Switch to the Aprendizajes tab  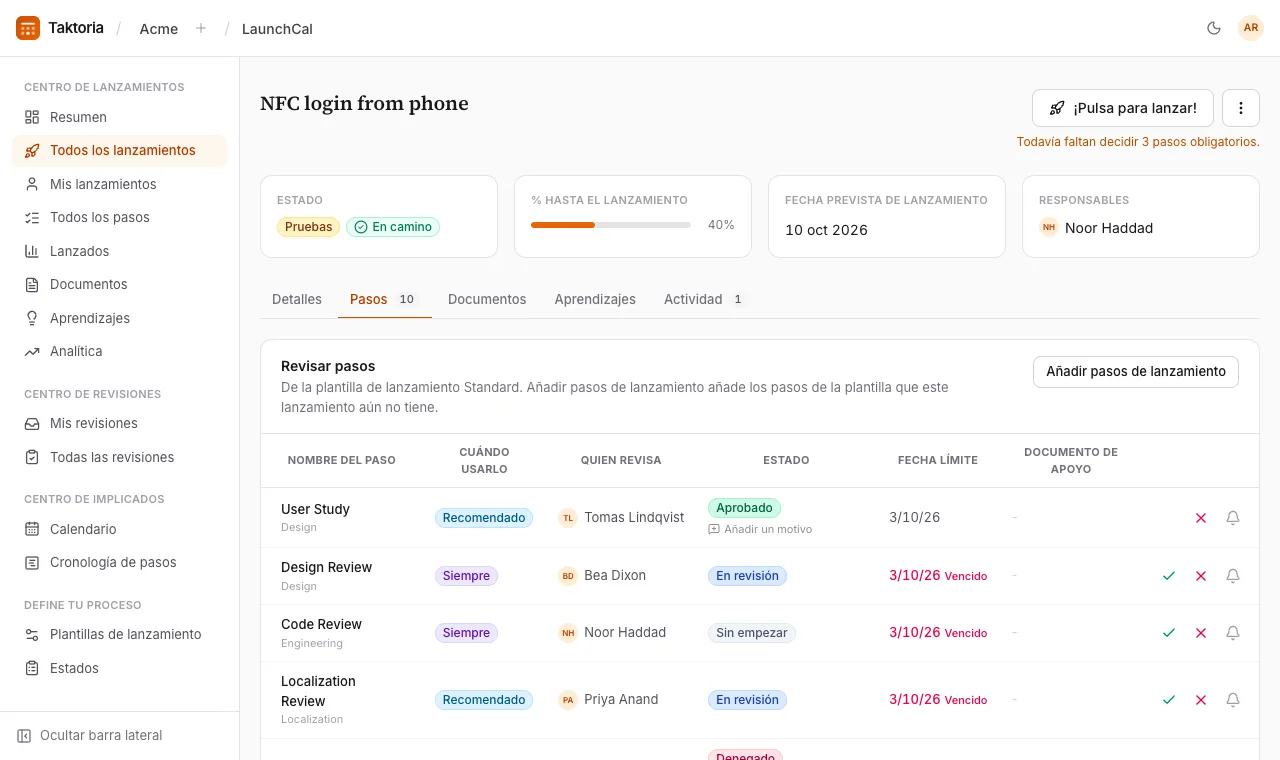pyautogui.click(x=595, y=299)
